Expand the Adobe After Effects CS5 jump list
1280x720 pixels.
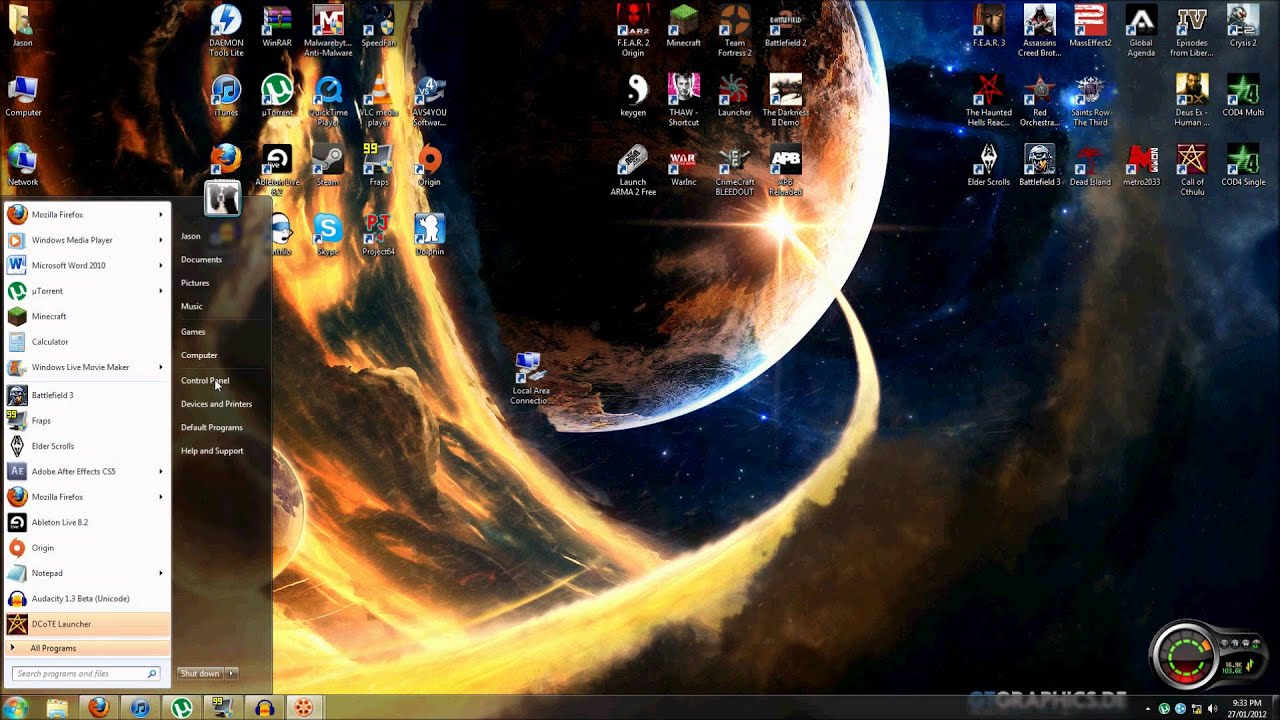tap(160, 471)
